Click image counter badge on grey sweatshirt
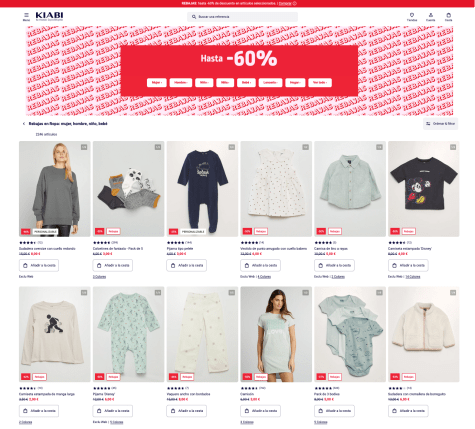475x429 pixels. tap(84, 147)
